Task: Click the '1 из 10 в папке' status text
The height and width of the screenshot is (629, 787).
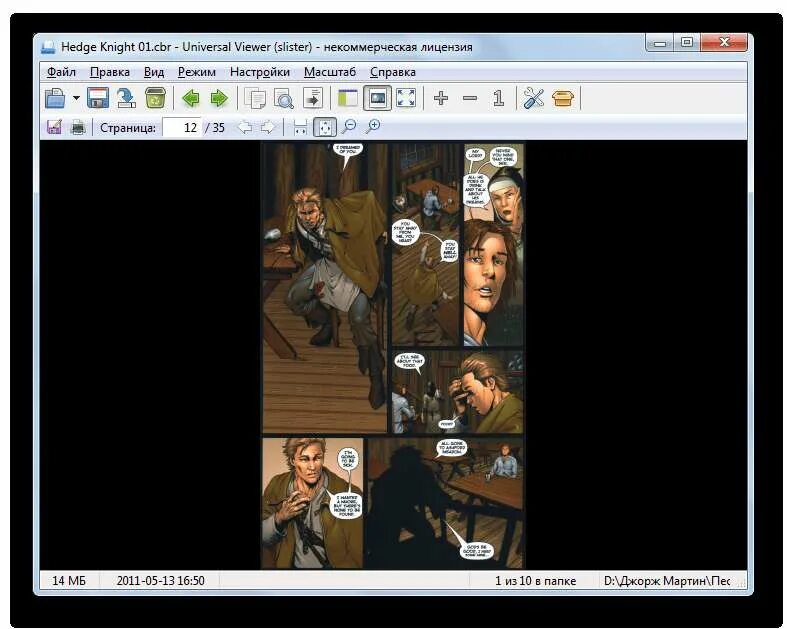Action: (535, 581)
